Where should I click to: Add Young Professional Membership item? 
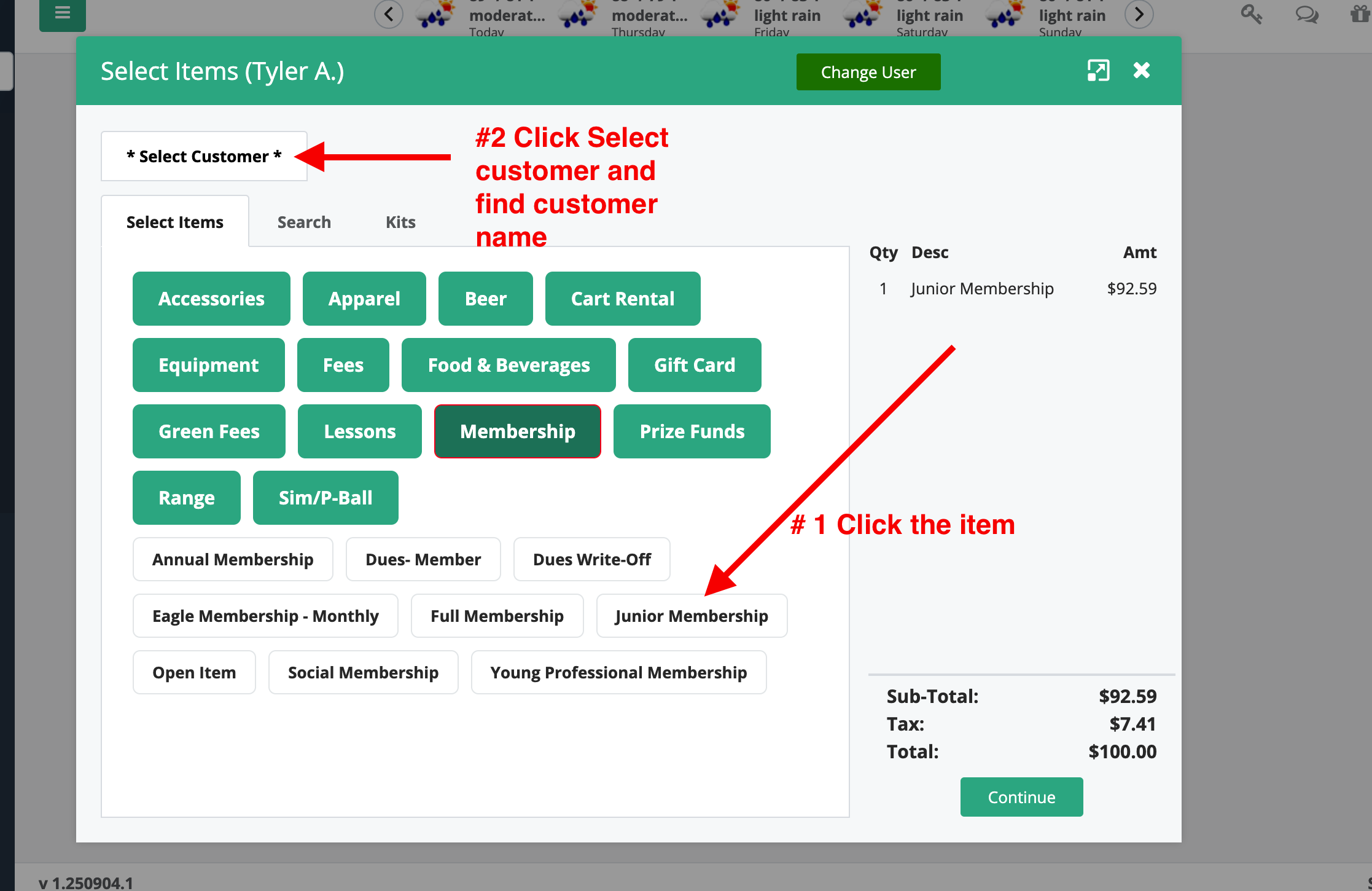click(x=618, y=672)
